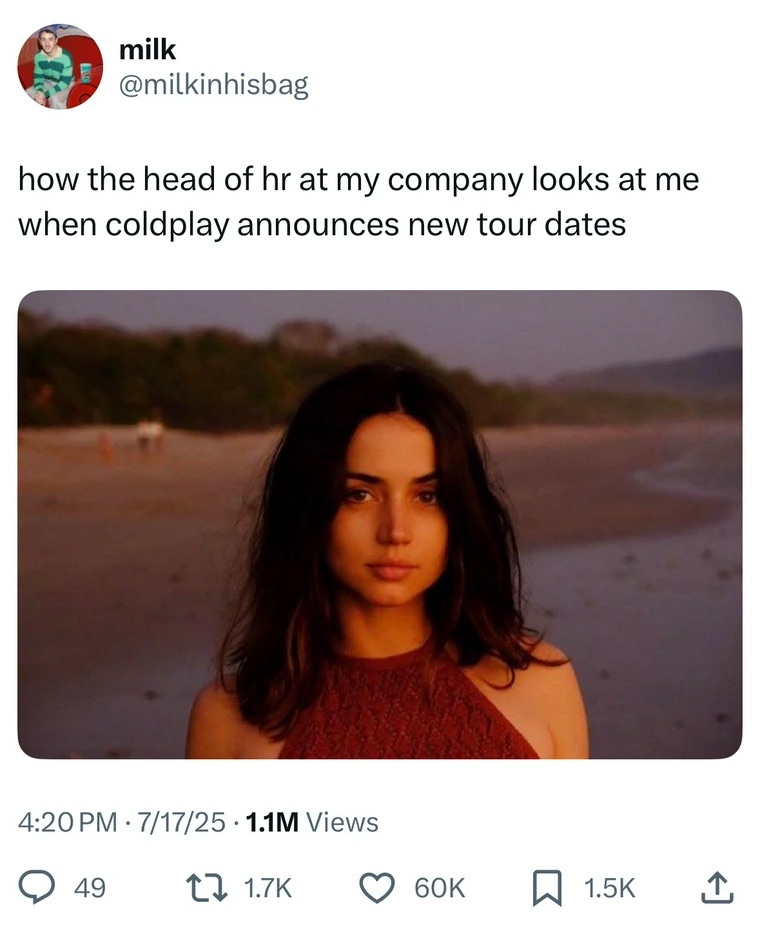Tap the Views label next to 1.1M
Viewport: 760px width, 936px height.
(x=336, y=822)
